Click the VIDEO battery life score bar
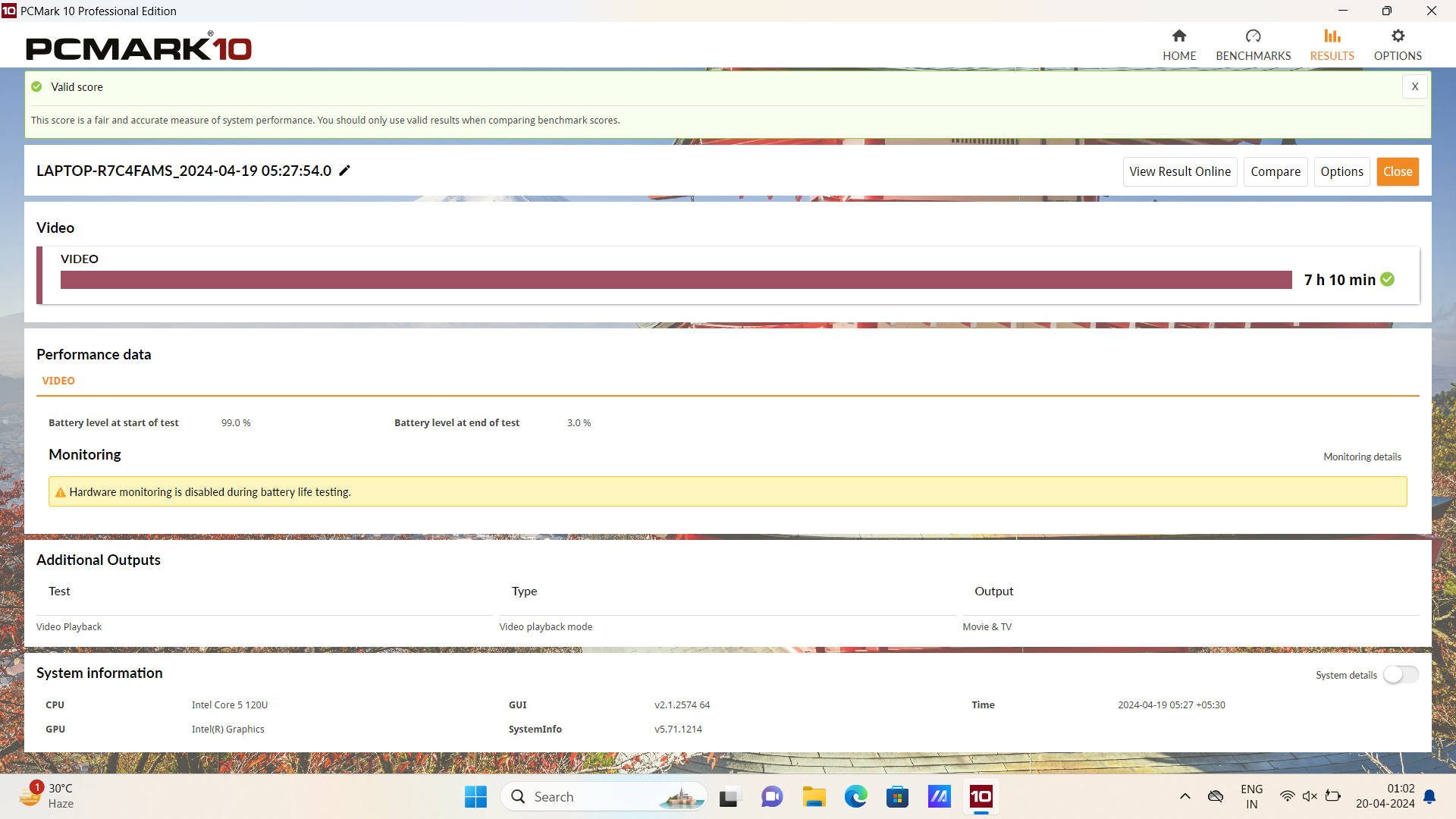The height and width of the screenshot is (819, 1456). pos(675,280)
